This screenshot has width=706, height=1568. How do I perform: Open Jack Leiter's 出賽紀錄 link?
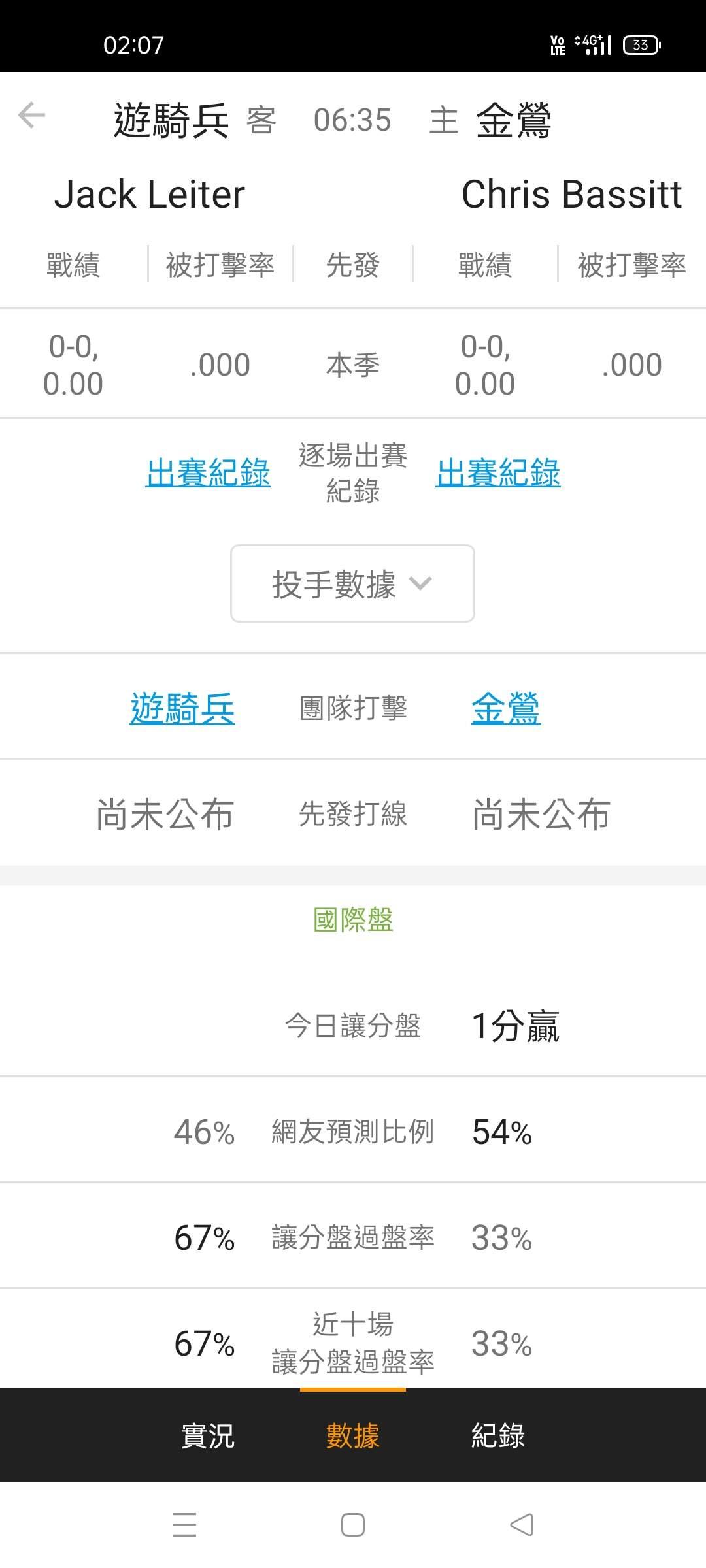(x=208, y=472)
